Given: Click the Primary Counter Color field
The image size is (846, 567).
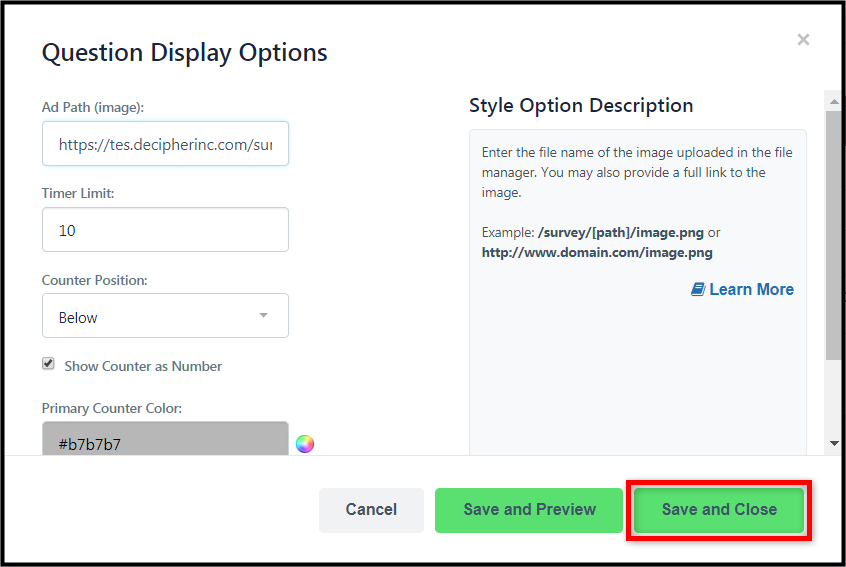Looking at the screenshot, I should point(165,439).
